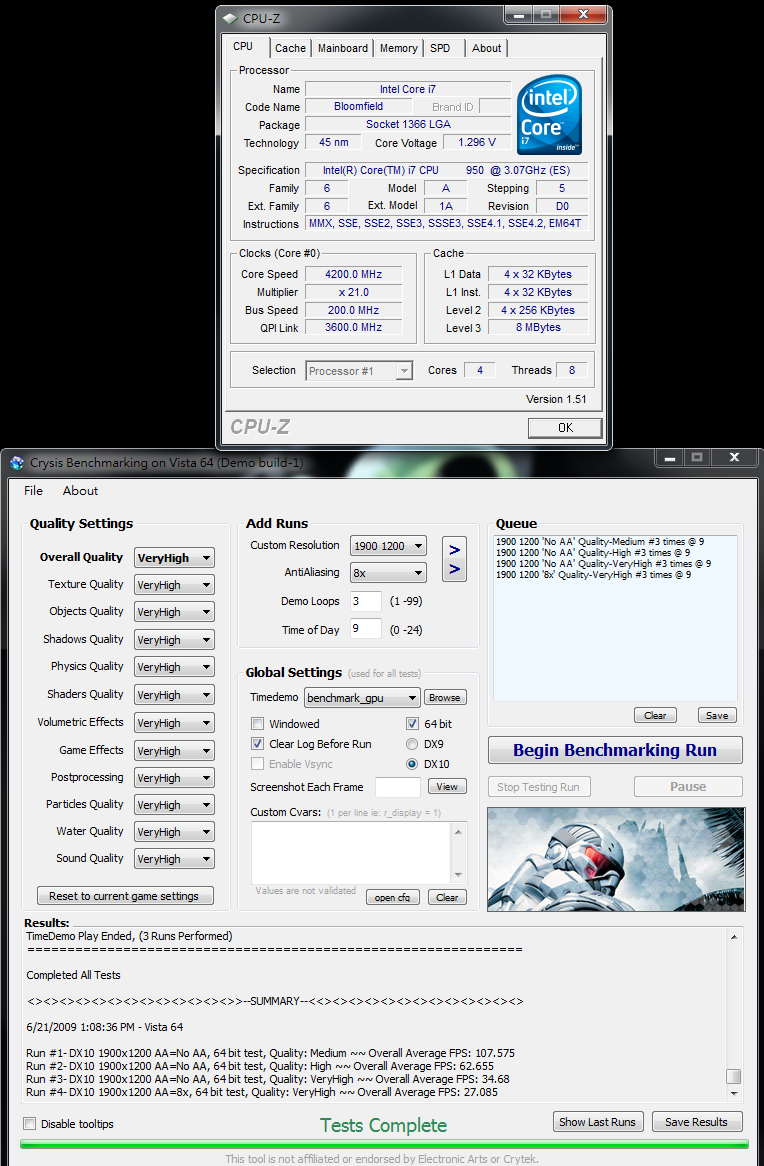764x1166 pixels.
Task: Select the DX9 radio button
Action: pyautogui.click(x=411, y=744)
